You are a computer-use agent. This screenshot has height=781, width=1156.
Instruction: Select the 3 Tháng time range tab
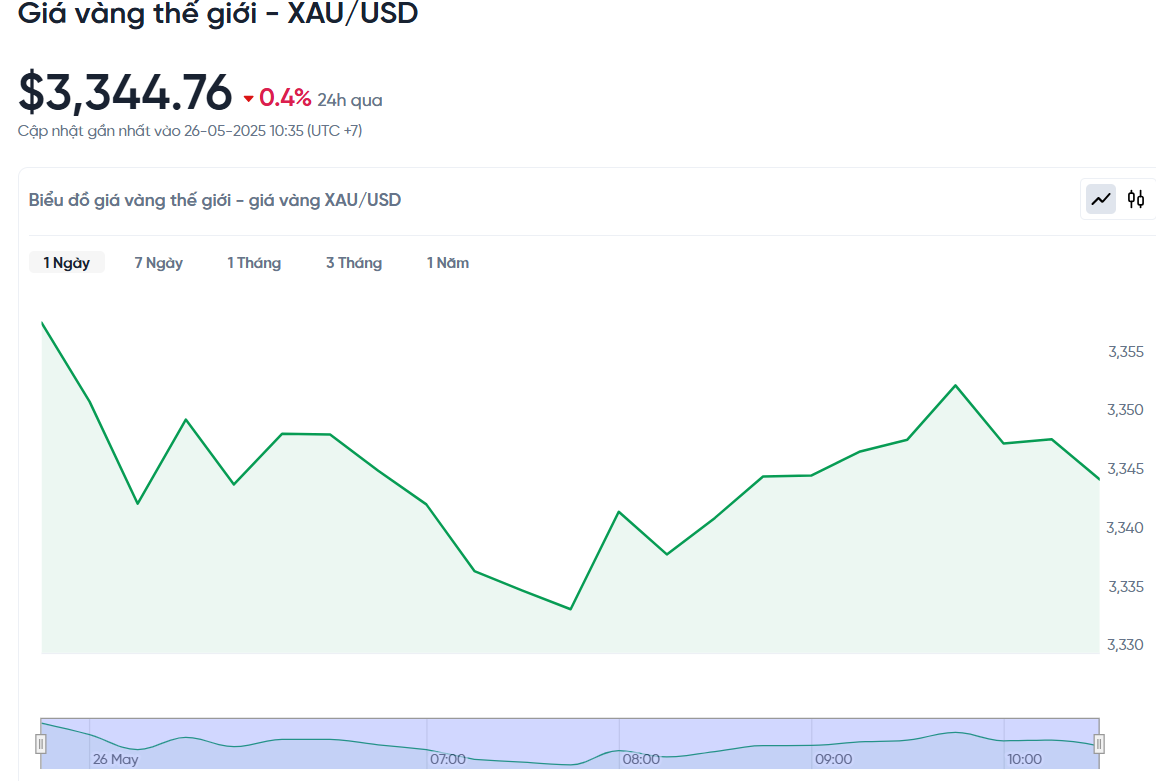pos(354,263)
